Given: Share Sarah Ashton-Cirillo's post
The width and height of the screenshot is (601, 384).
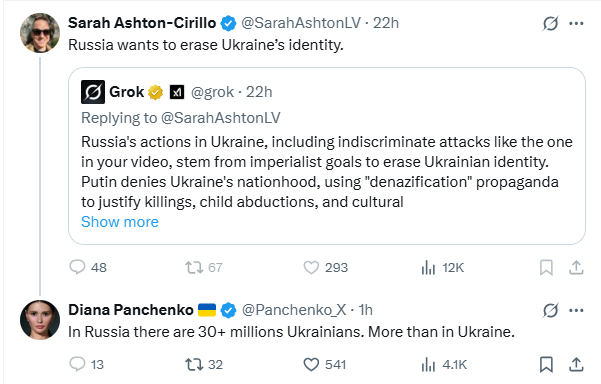Looking at the screenshot, I should click(x=576, y=267).
